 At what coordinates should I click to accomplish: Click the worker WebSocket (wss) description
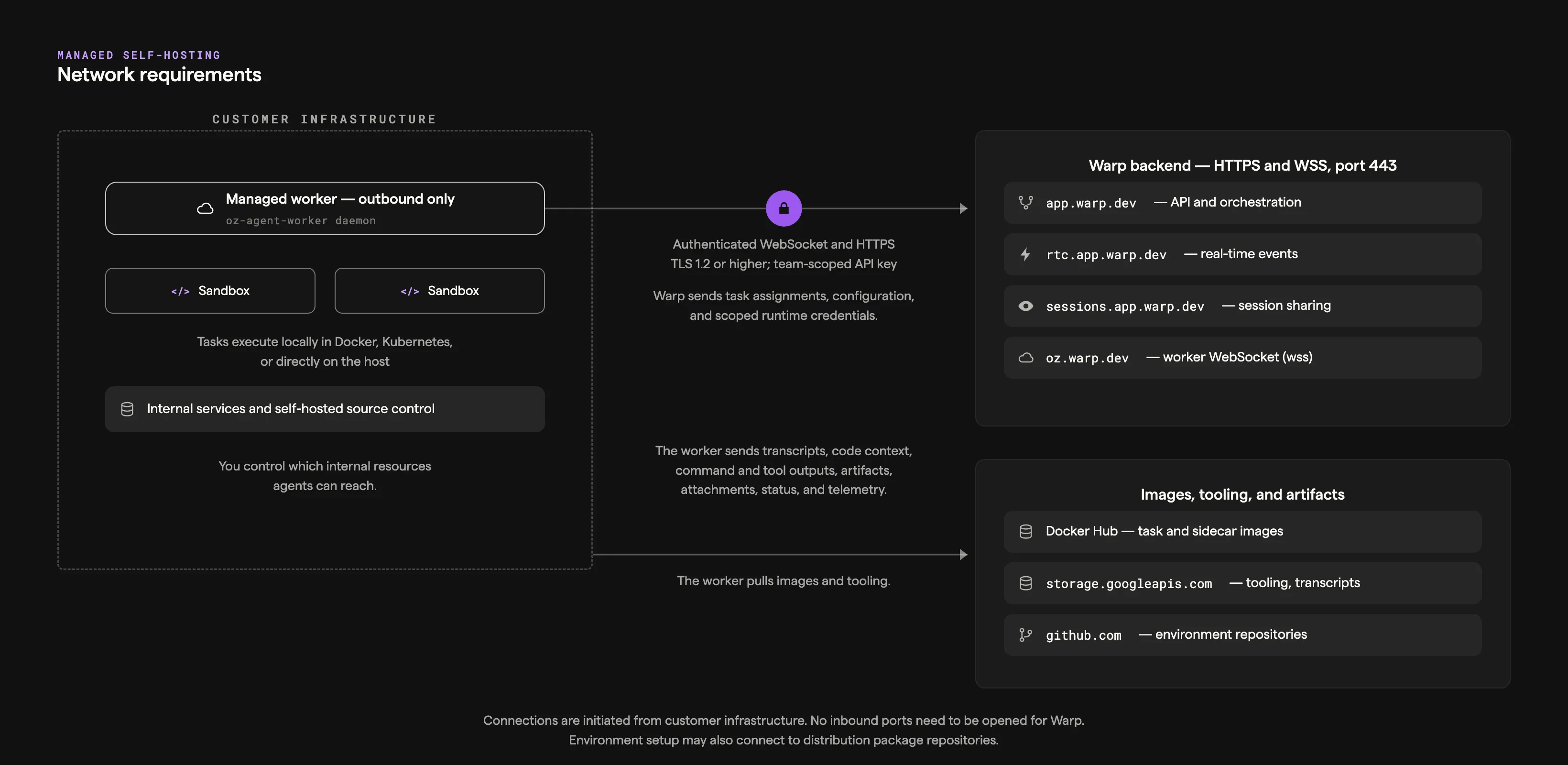click(x=1238, y=357)
